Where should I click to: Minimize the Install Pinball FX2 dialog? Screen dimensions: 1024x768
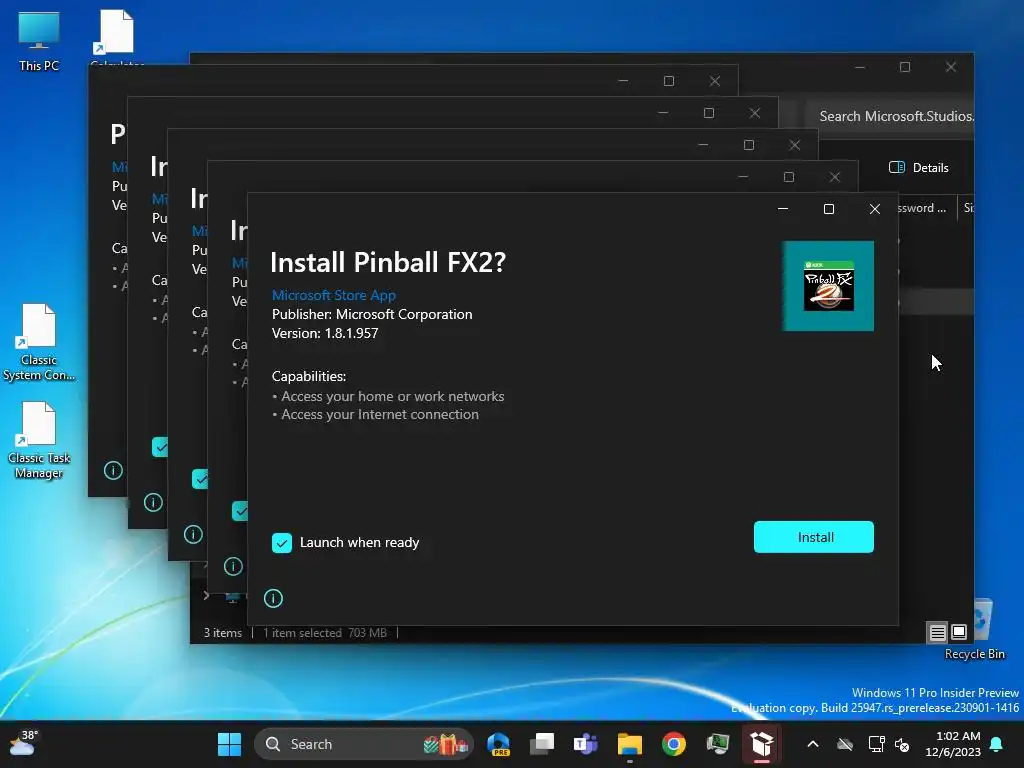(x=783, y=209)
